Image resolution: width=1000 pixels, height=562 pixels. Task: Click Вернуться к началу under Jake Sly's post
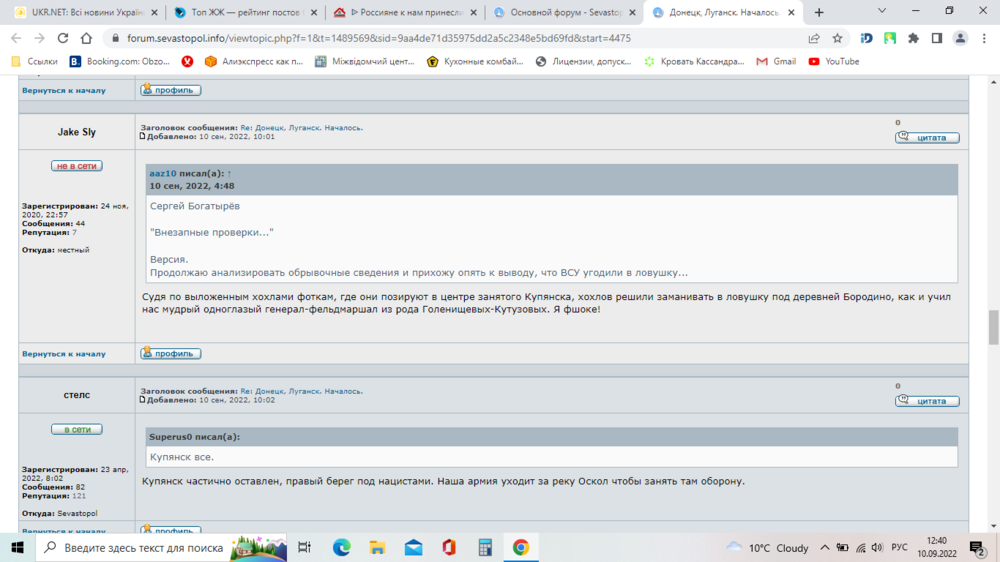click(64, 354)
